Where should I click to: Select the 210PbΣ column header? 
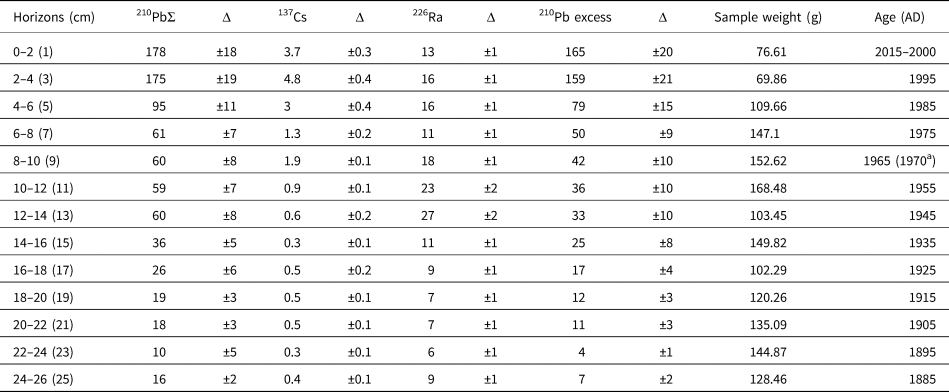[151, 18]
